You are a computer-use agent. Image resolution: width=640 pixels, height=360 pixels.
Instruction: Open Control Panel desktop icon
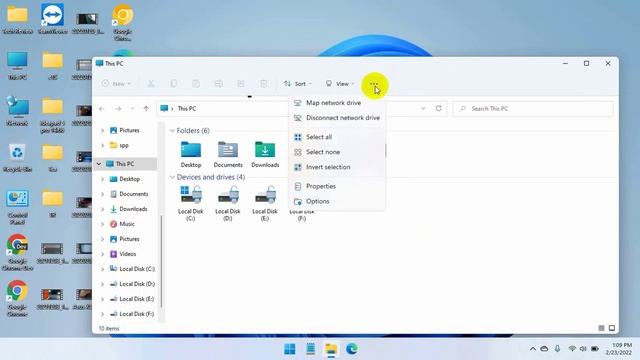tap(17, 199)
